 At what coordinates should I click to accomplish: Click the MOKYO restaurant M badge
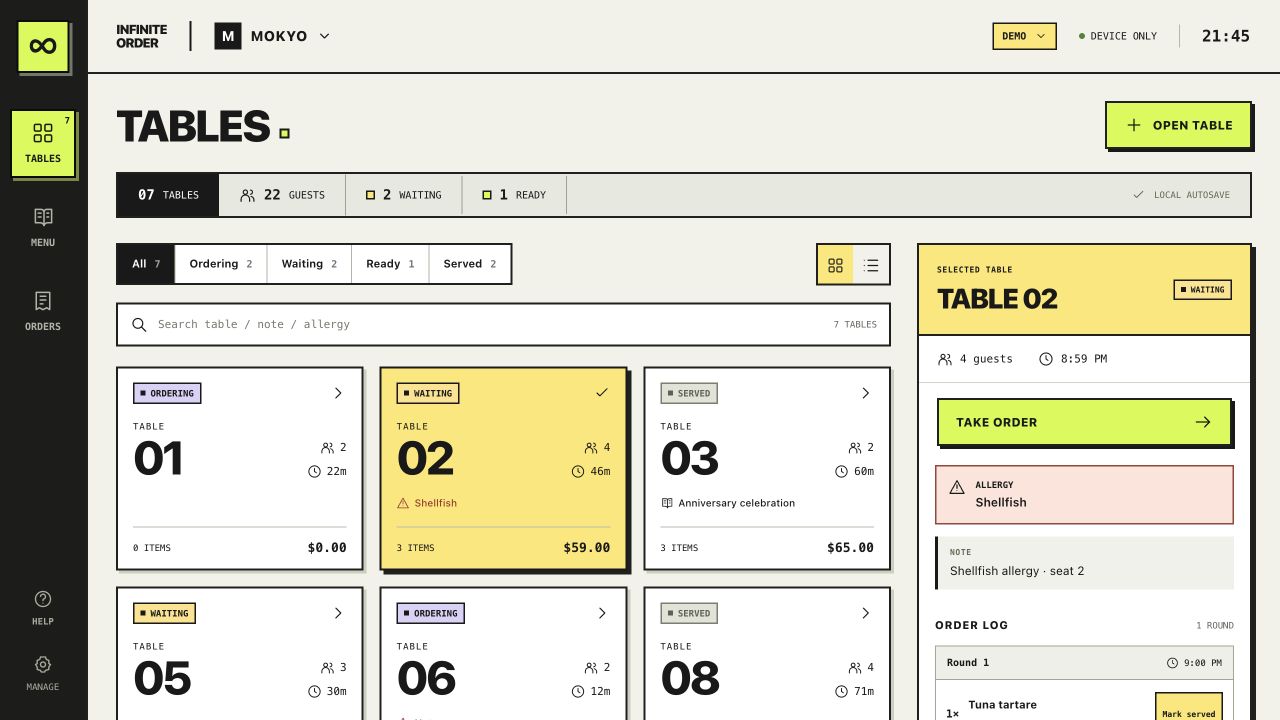click(x=228, y=37)
